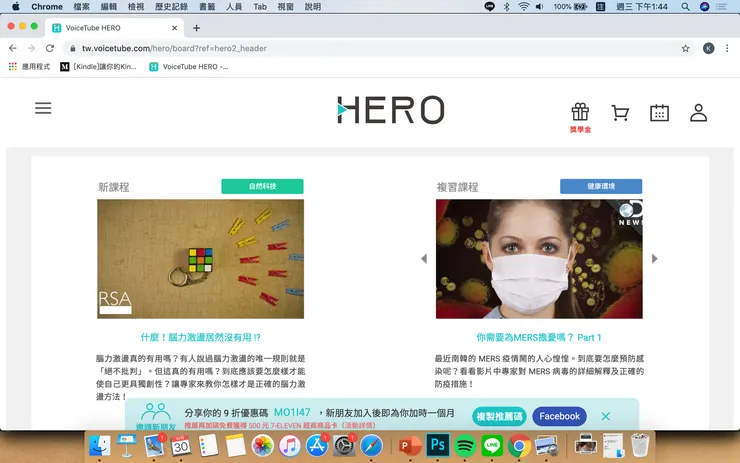Reload the current page
Image resolution: width=740 pixels, height=463 pixels.
tap(50, 48)
